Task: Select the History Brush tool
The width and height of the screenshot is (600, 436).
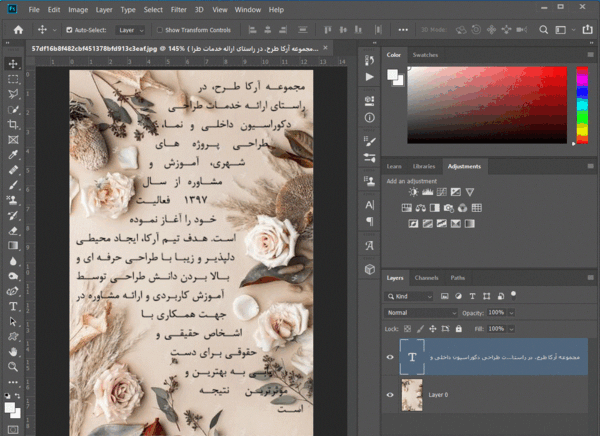Action: pyautogui.click(x=13, y=216)
